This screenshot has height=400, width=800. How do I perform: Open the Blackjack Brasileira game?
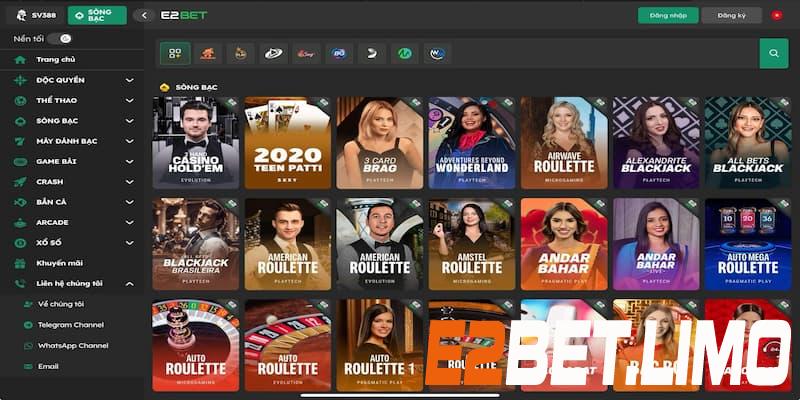(195, 244)
